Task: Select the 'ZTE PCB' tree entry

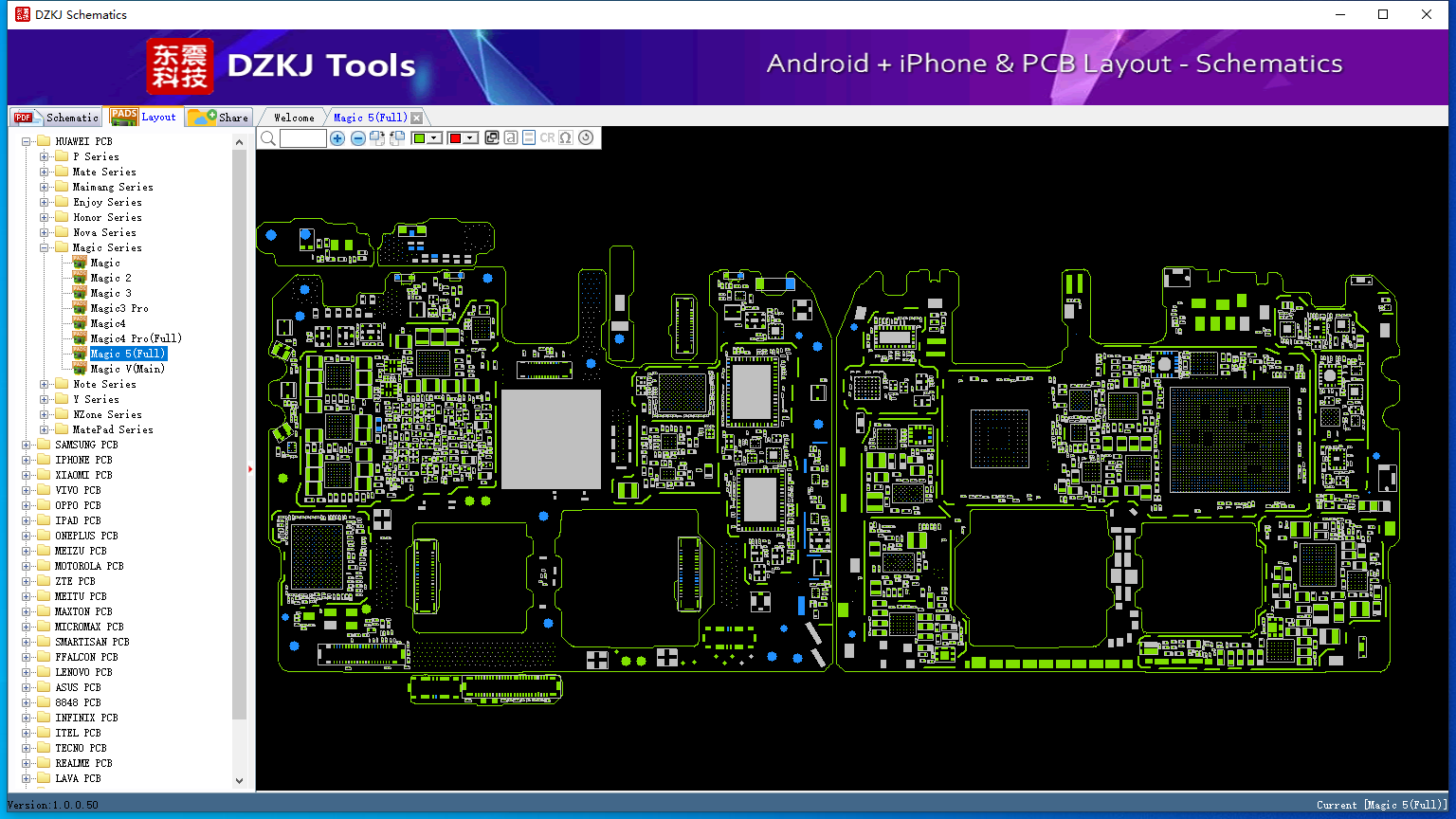Action: click(x=75, y=581)
